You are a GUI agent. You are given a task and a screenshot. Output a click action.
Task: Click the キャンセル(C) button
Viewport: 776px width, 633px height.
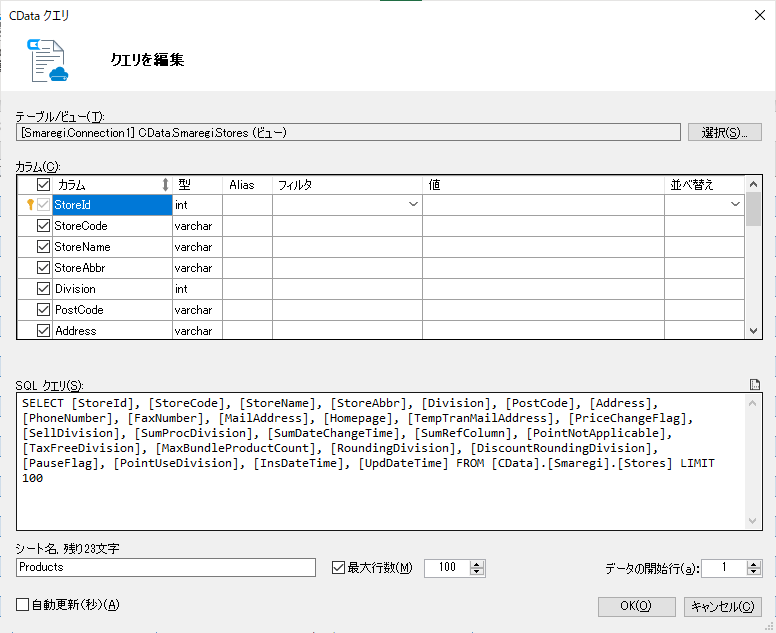[x=723, y=606]
